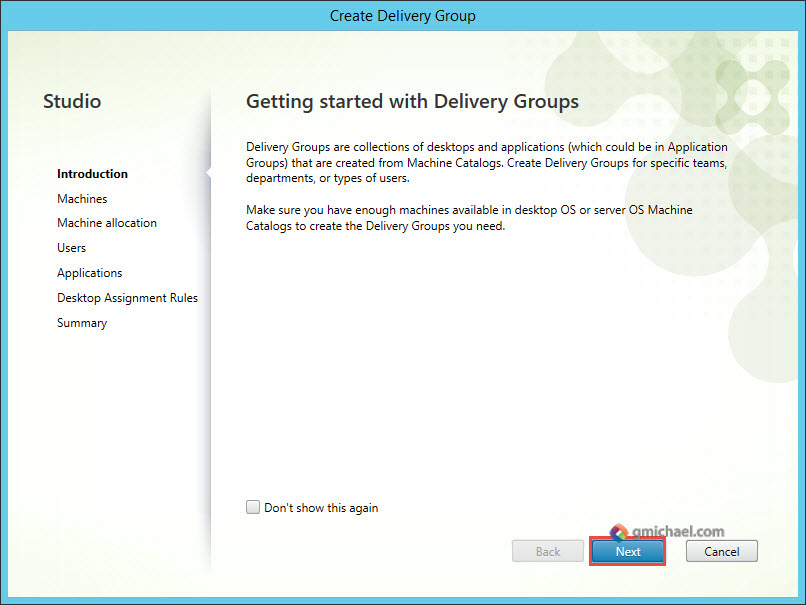Go to the Summary step
This screenshot has width=806, height=605.
tap(82, 323)
